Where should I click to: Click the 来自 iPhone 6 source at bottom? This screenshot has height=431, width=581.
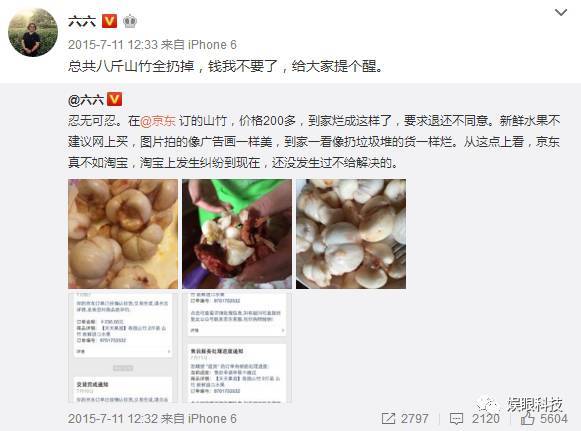[x=199, y=419]
